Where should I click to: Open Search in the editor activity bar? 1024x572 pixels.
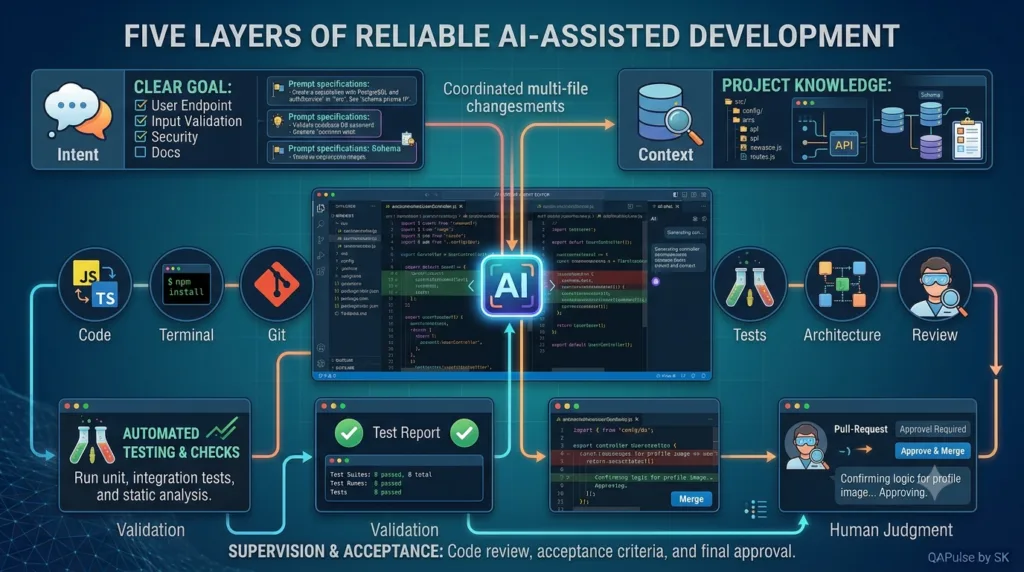(321, 224)
